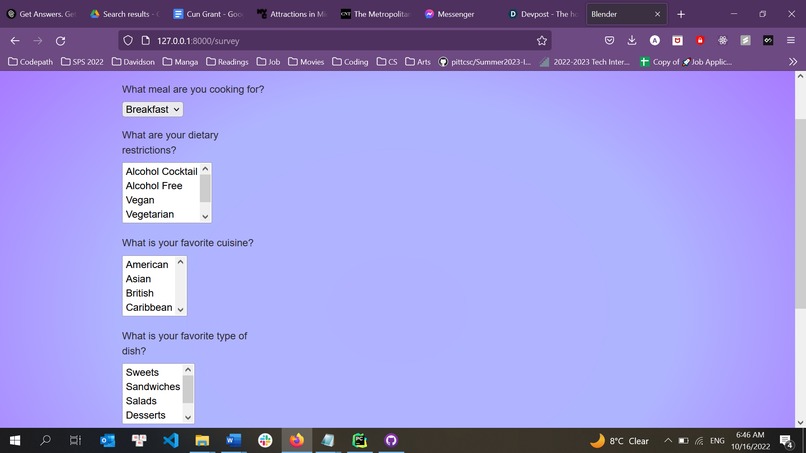Viewport: 806px width, 453px height.
Task: Open GitHub Desktop from the taskbar
Action: (x=391, y=440)
